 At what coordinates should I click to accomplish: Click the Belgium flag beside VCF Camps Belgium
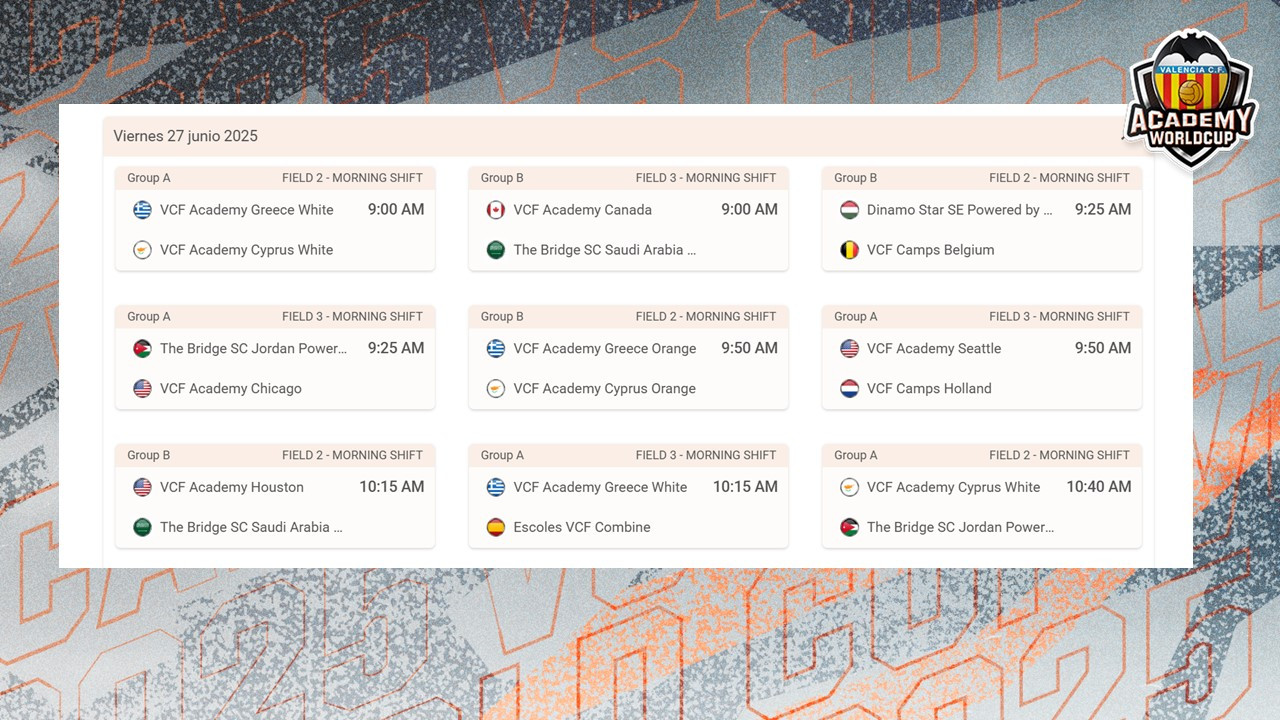pyautogui.click(x=849, y=250)
